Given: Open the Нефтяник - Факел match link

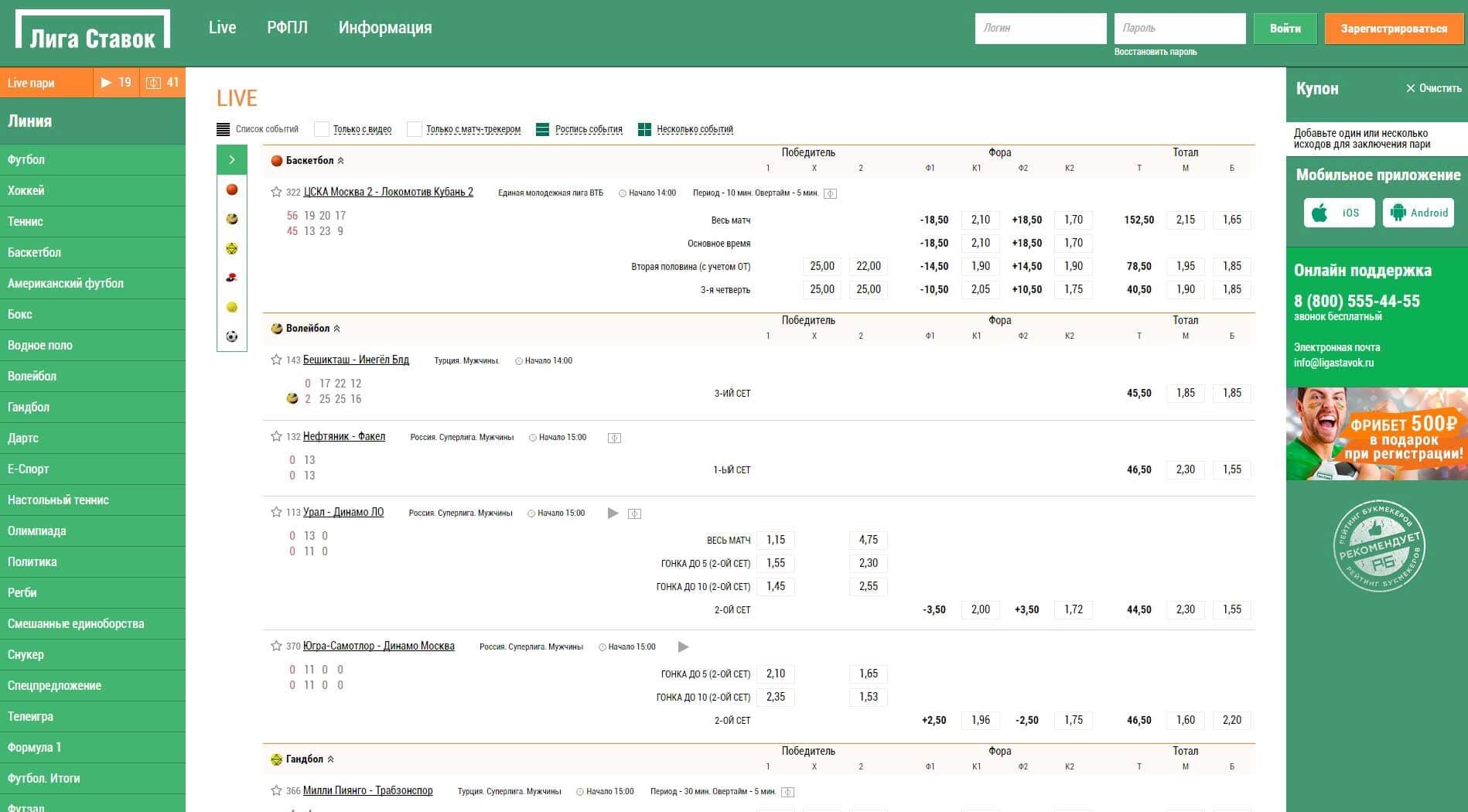Looking at the screenshot, I should point(344,436).
